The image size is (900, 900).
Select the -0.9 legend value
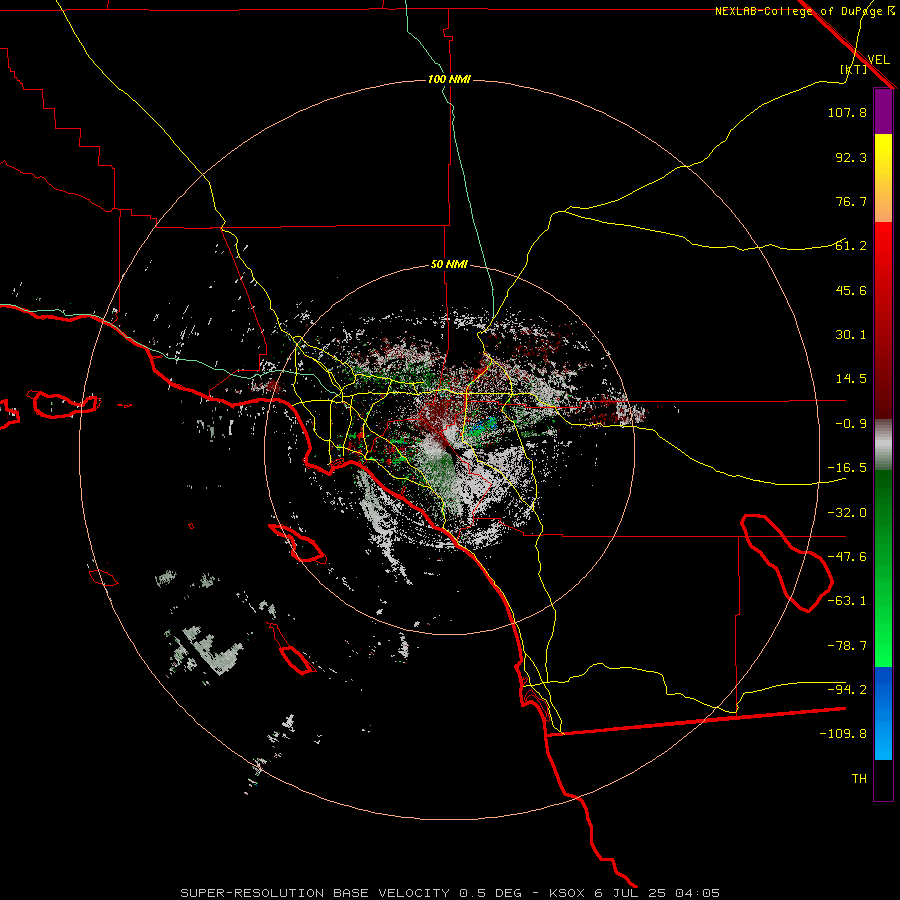(851, 424)
